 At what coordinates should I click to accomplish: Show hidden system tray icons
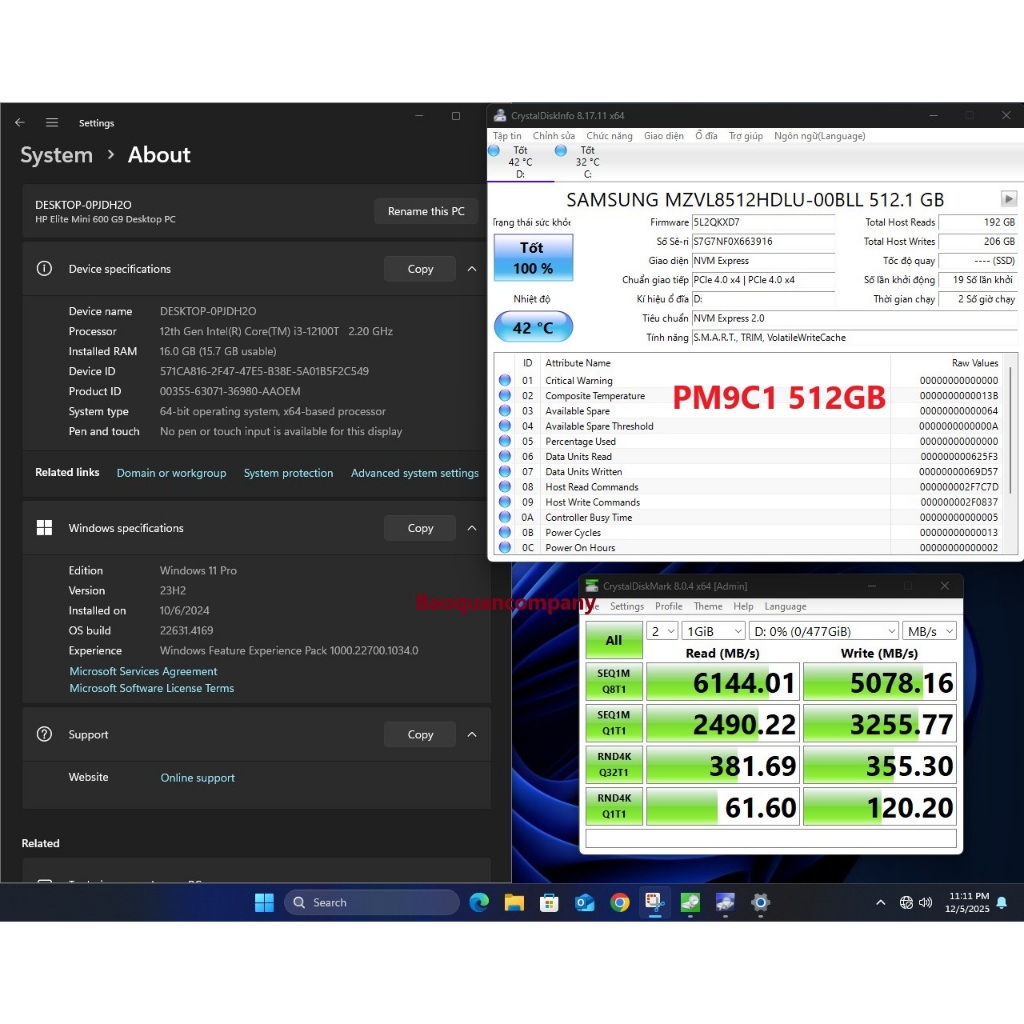point(880,902)
